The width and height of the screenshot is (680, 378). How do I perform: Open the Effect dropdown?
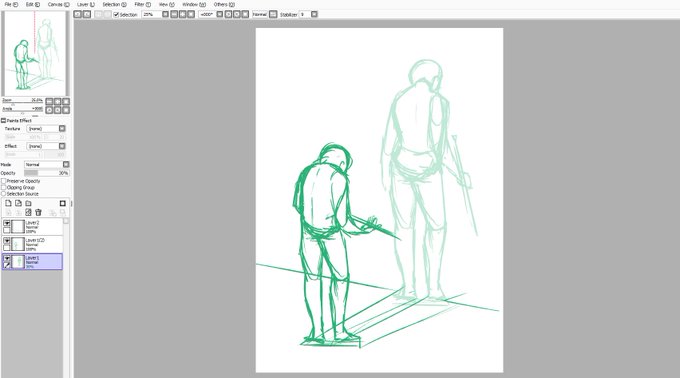[x=62, y=146]
